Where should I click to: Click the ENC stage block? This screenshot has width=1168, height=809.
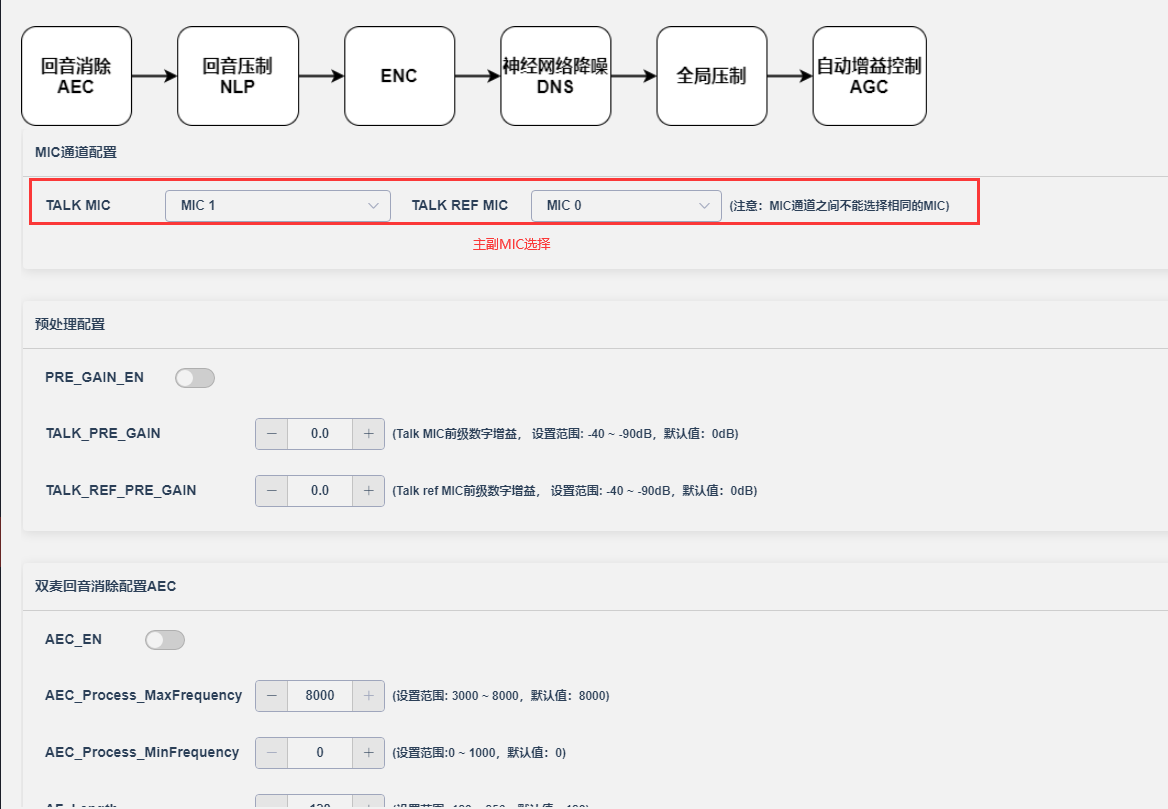(x=399, y=76)
